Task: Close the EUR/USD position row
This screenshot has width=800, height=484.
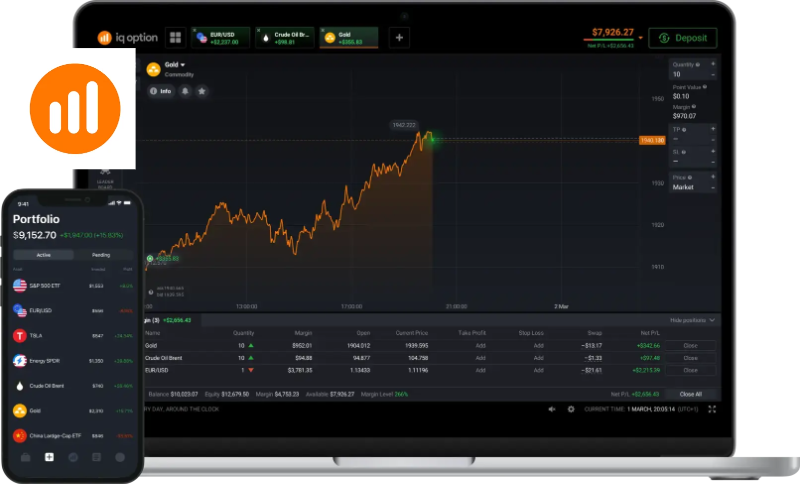Action: [690, 370]
